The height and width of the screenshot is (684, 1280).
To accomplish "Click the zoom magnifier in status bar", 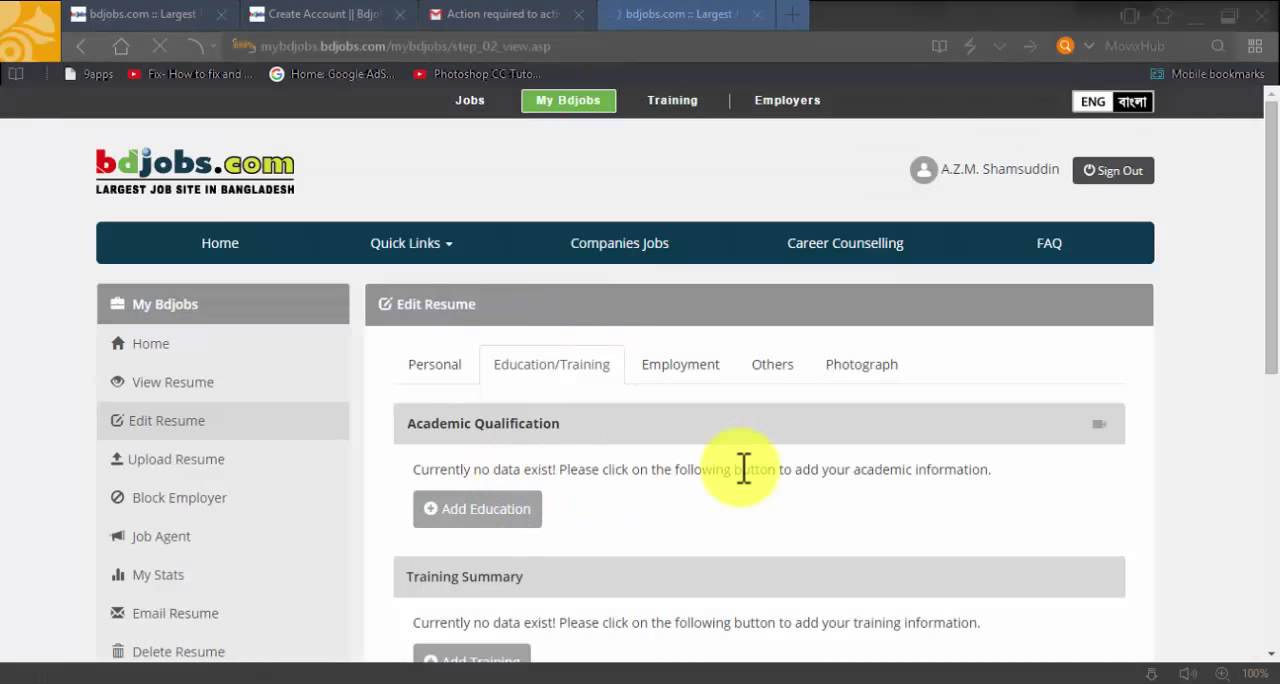I will (1224, 674).
